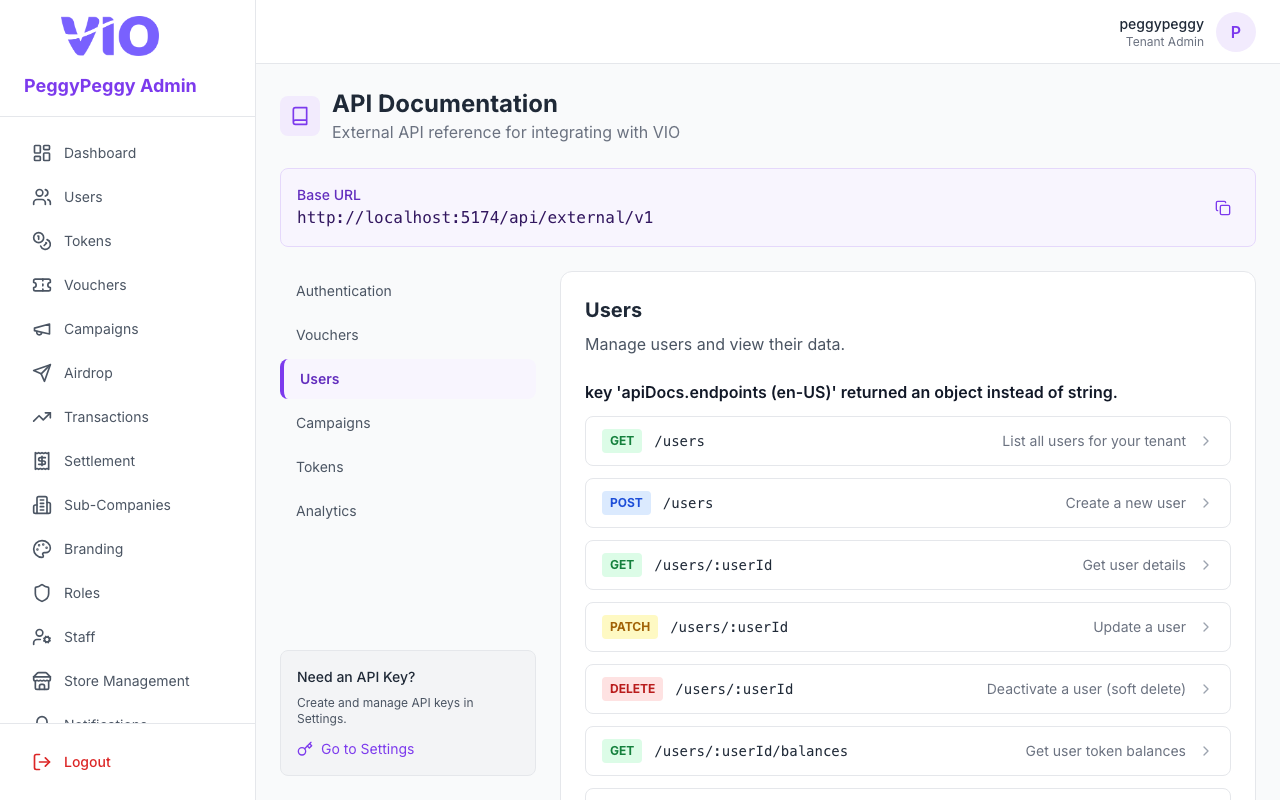Click the Campaigns megaphone icon

pos(42,329)
